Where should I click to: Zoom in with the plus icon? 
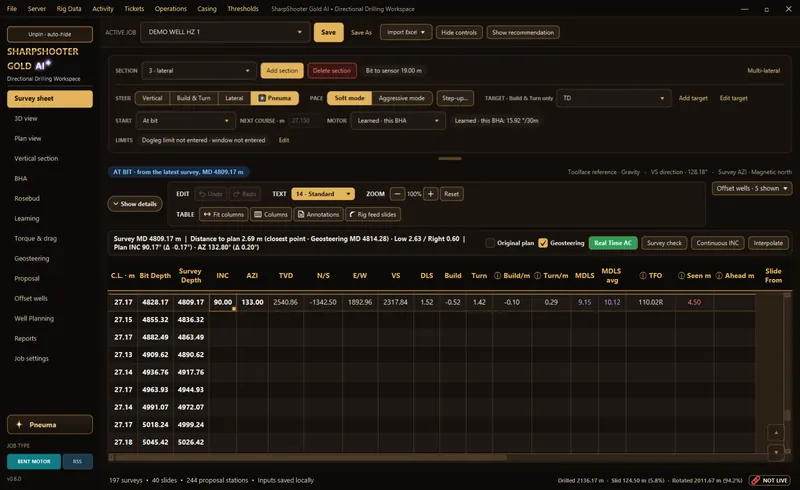pyautogui.click(x=431, y=194)
